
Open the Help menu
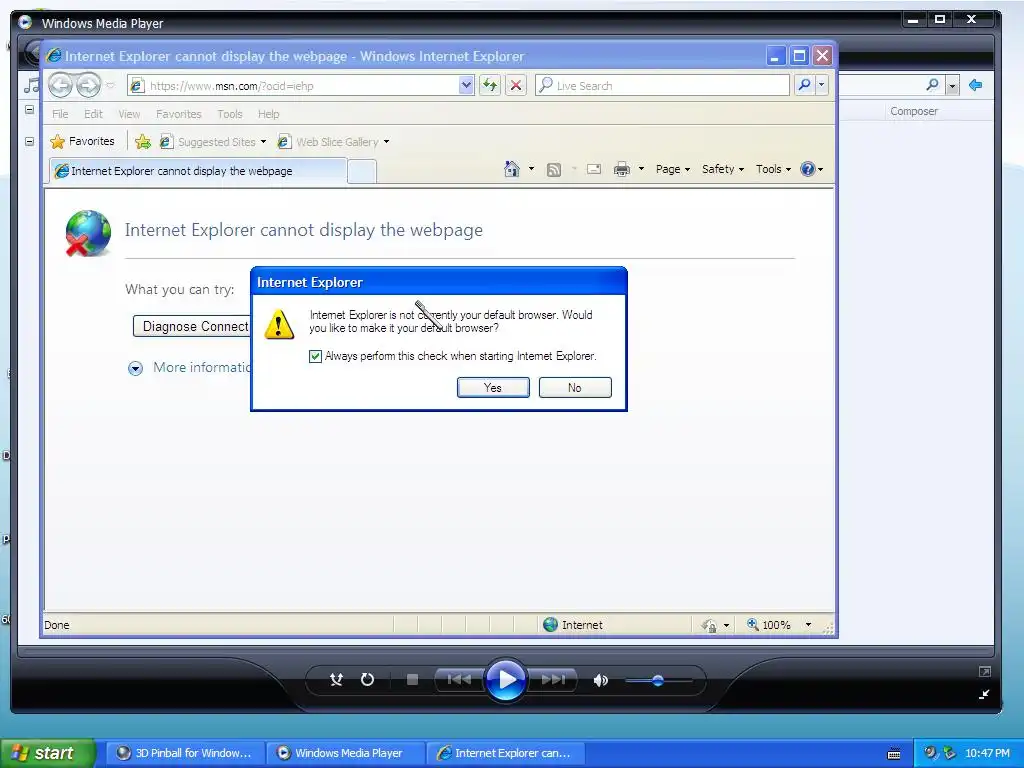[268, 114]
